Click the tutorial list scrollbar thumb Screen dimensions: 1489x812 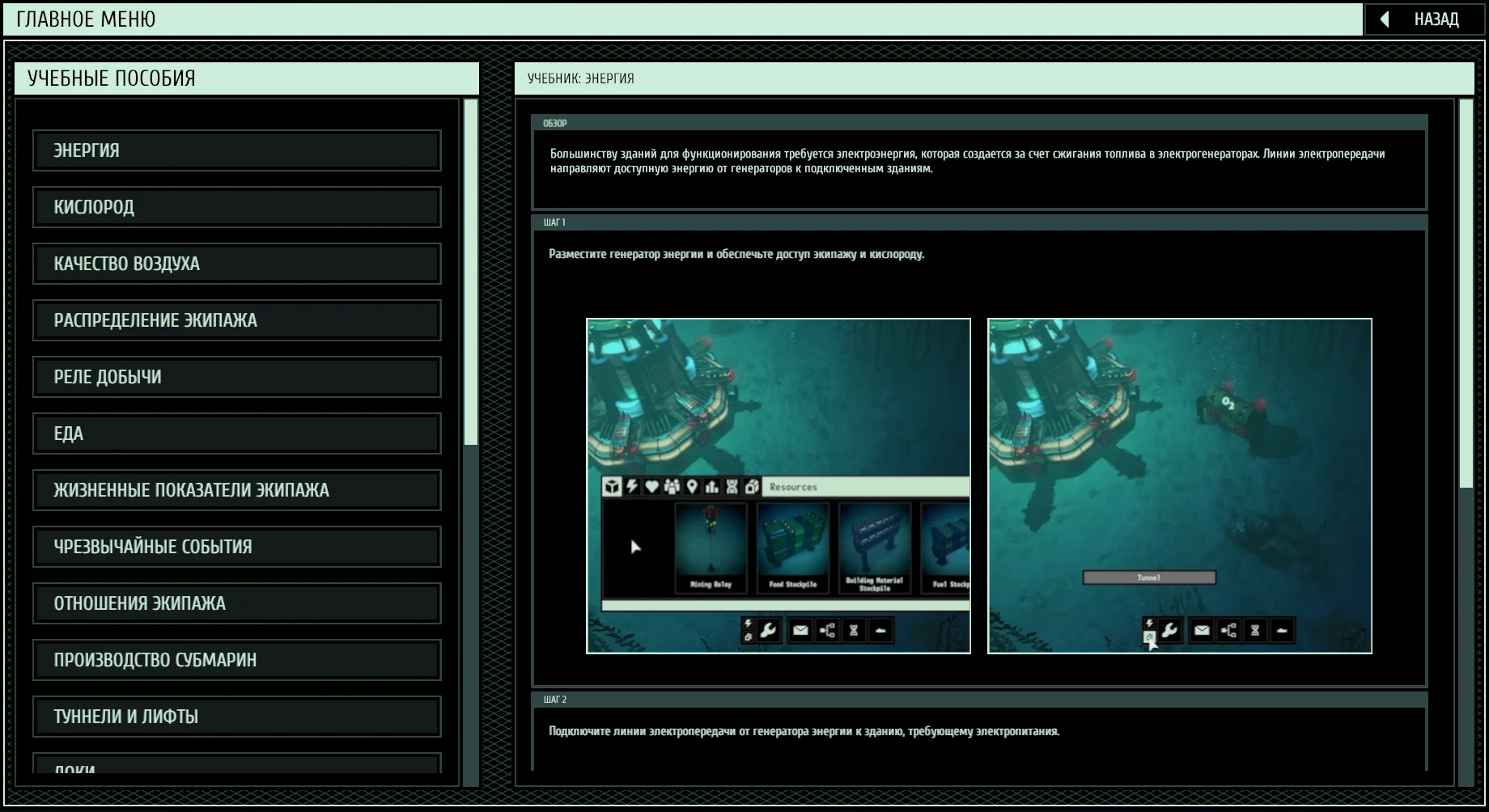tap(471, 272)
